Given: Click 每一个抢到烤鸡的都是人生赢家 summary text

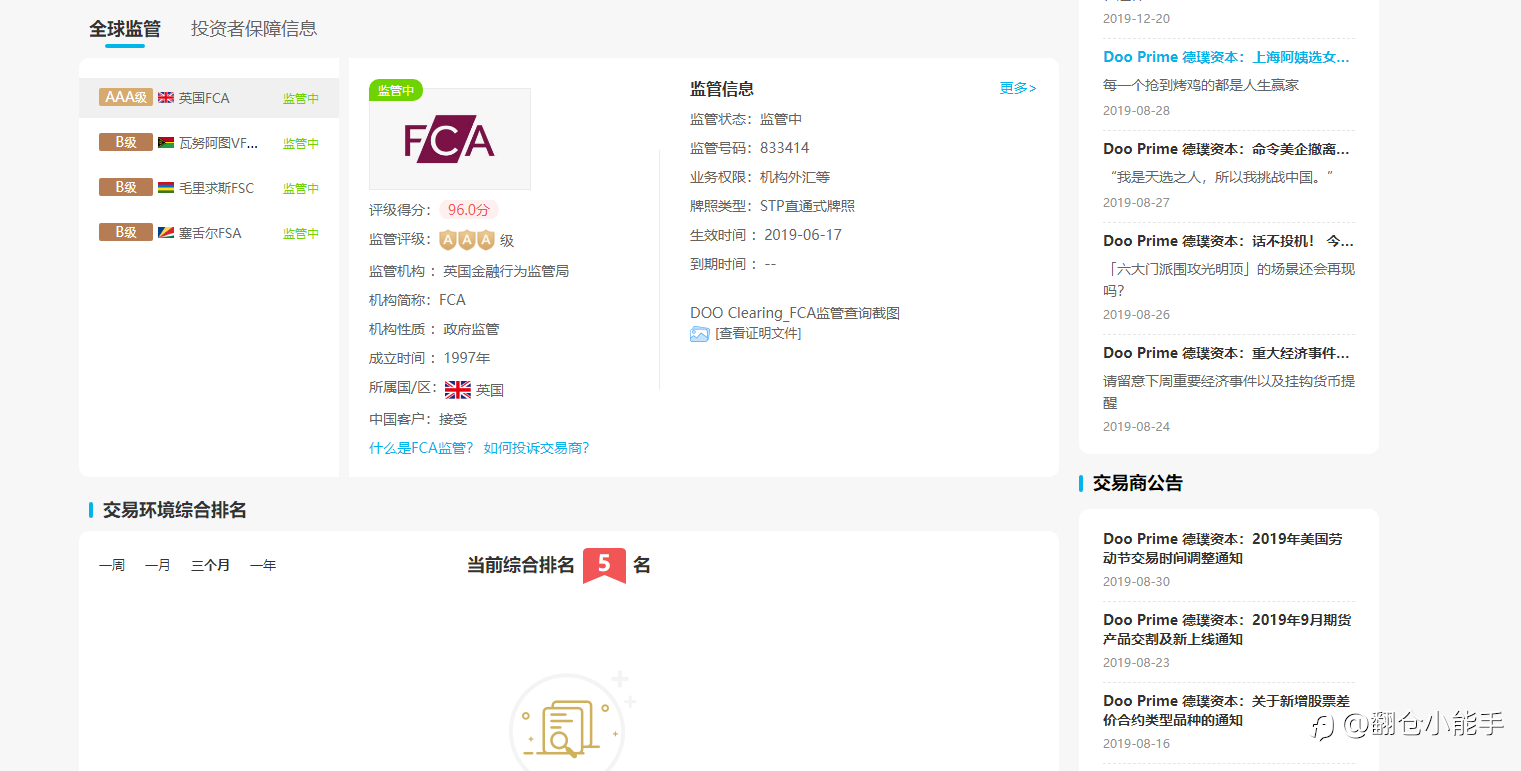Looking at the screenshot, I should click(x=1201, y=85).
